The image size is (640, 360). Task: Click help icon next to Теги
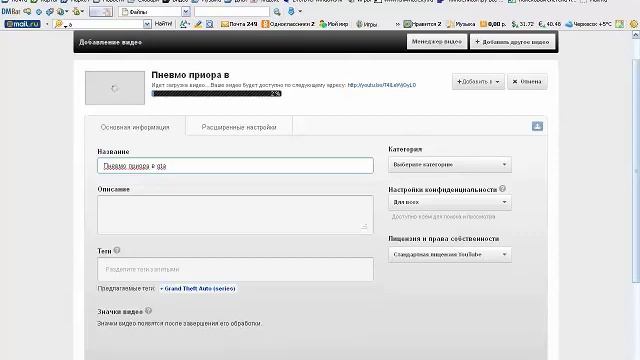pos(117,250)
